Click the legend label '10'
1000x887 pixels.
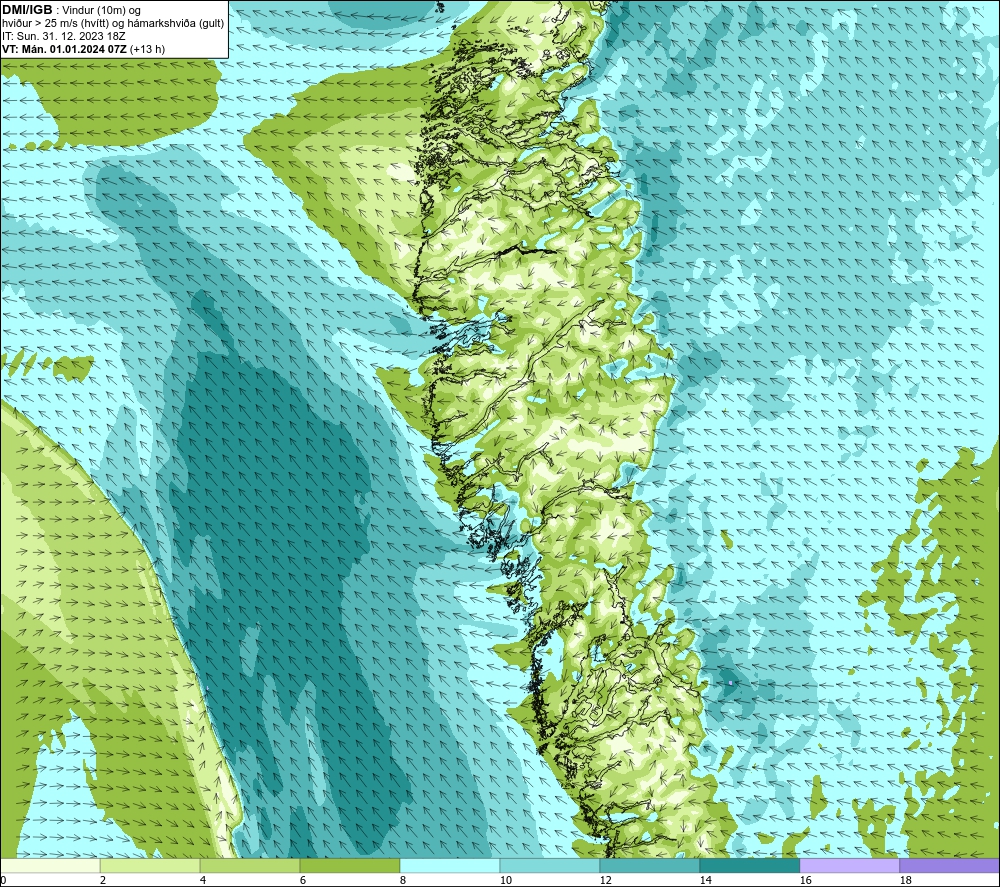(505, 880)
